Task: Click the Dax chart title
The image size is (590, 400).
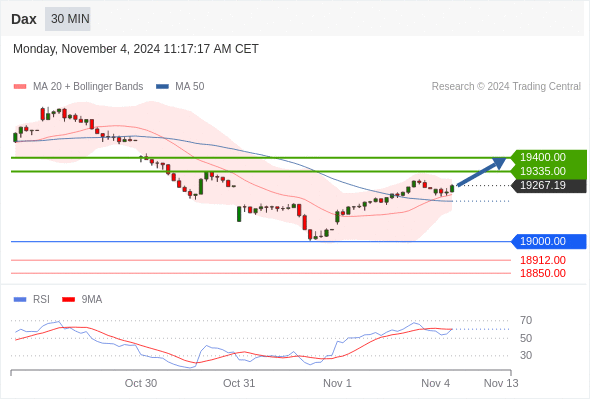Action: [x=24, y=19]
